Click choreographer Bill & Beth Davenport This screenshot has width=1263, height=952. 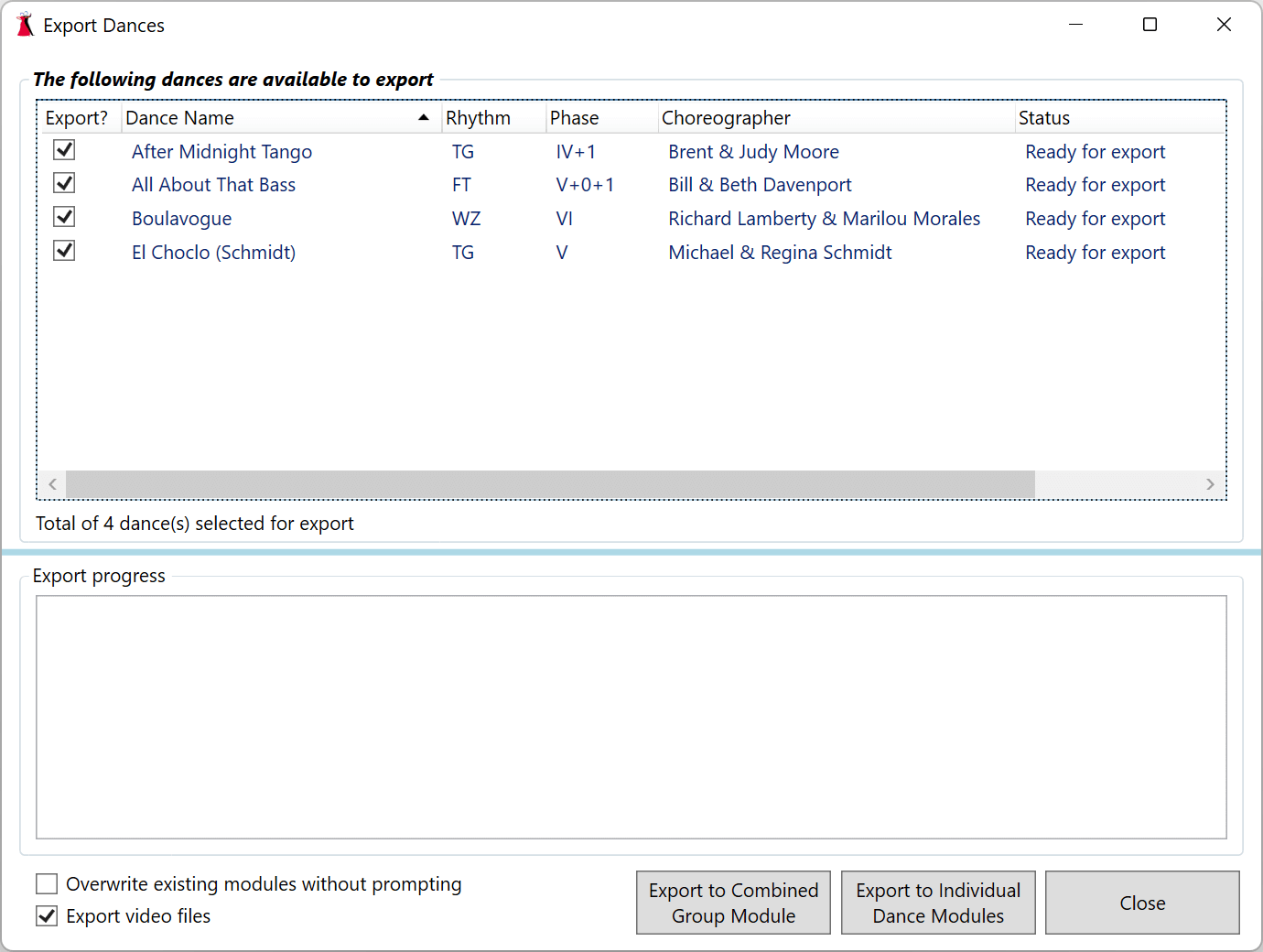click(x=760, y=185)
